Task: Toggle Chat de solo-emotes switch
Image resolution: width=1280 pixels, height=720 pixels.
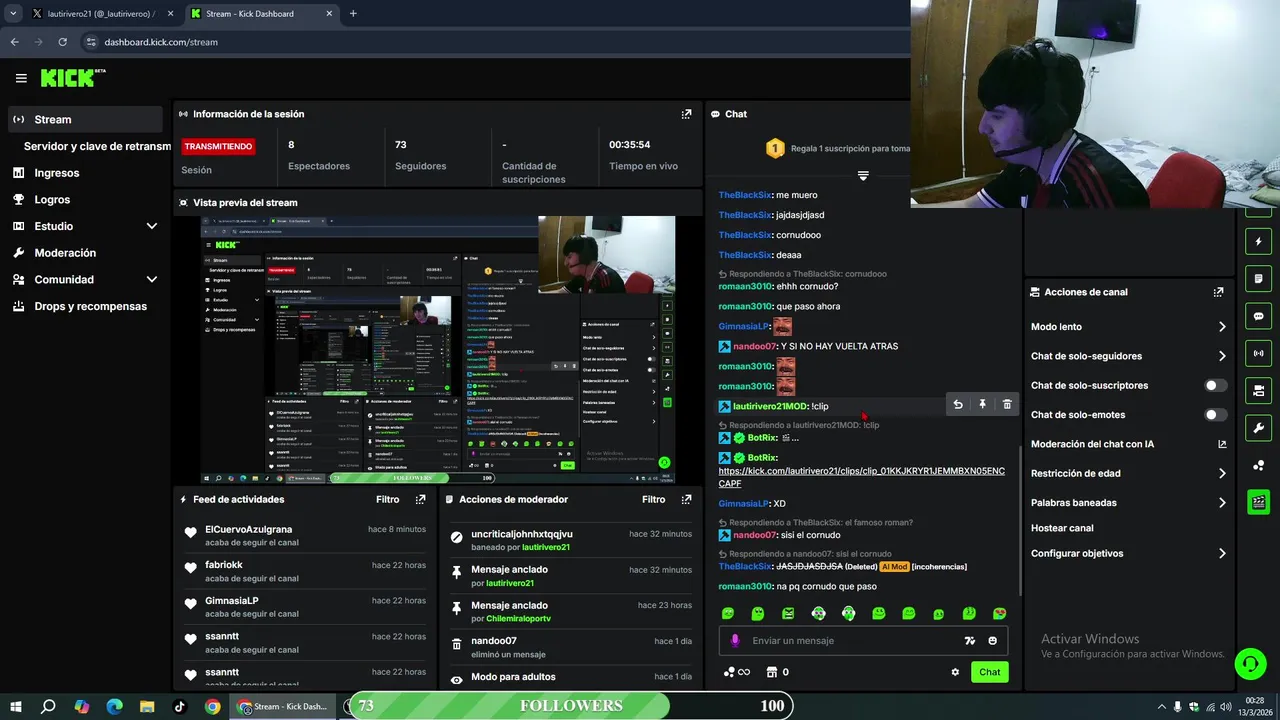Action: coord(1215,415)
